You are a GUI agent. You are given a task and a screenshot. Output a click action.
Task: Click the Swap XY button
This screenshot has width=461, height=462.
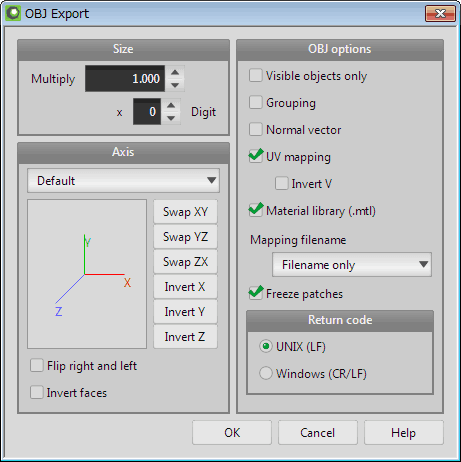click(185, 212)
